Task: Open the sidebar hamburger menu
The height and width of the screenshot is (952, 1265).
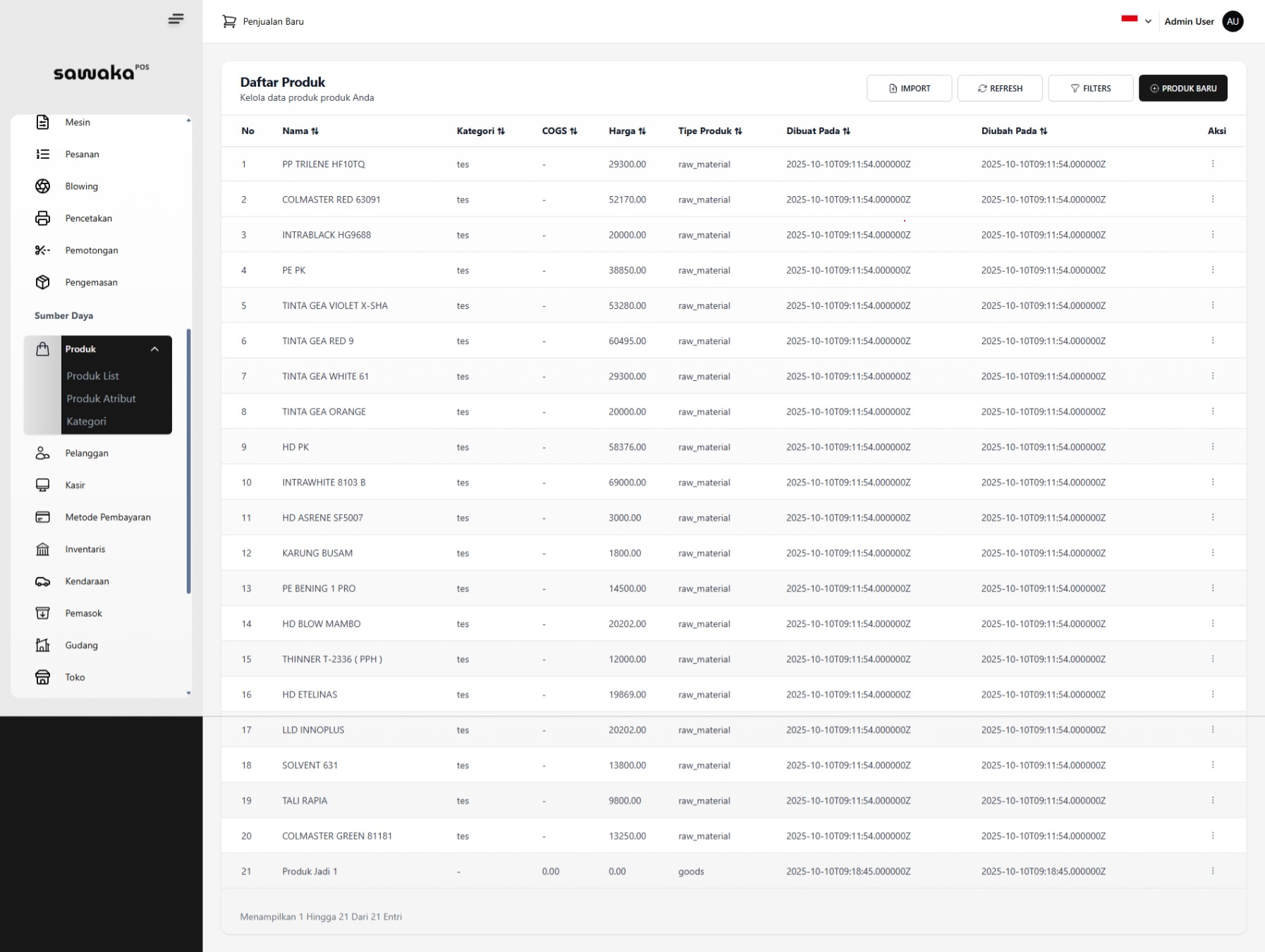Action: pos(176,19)
